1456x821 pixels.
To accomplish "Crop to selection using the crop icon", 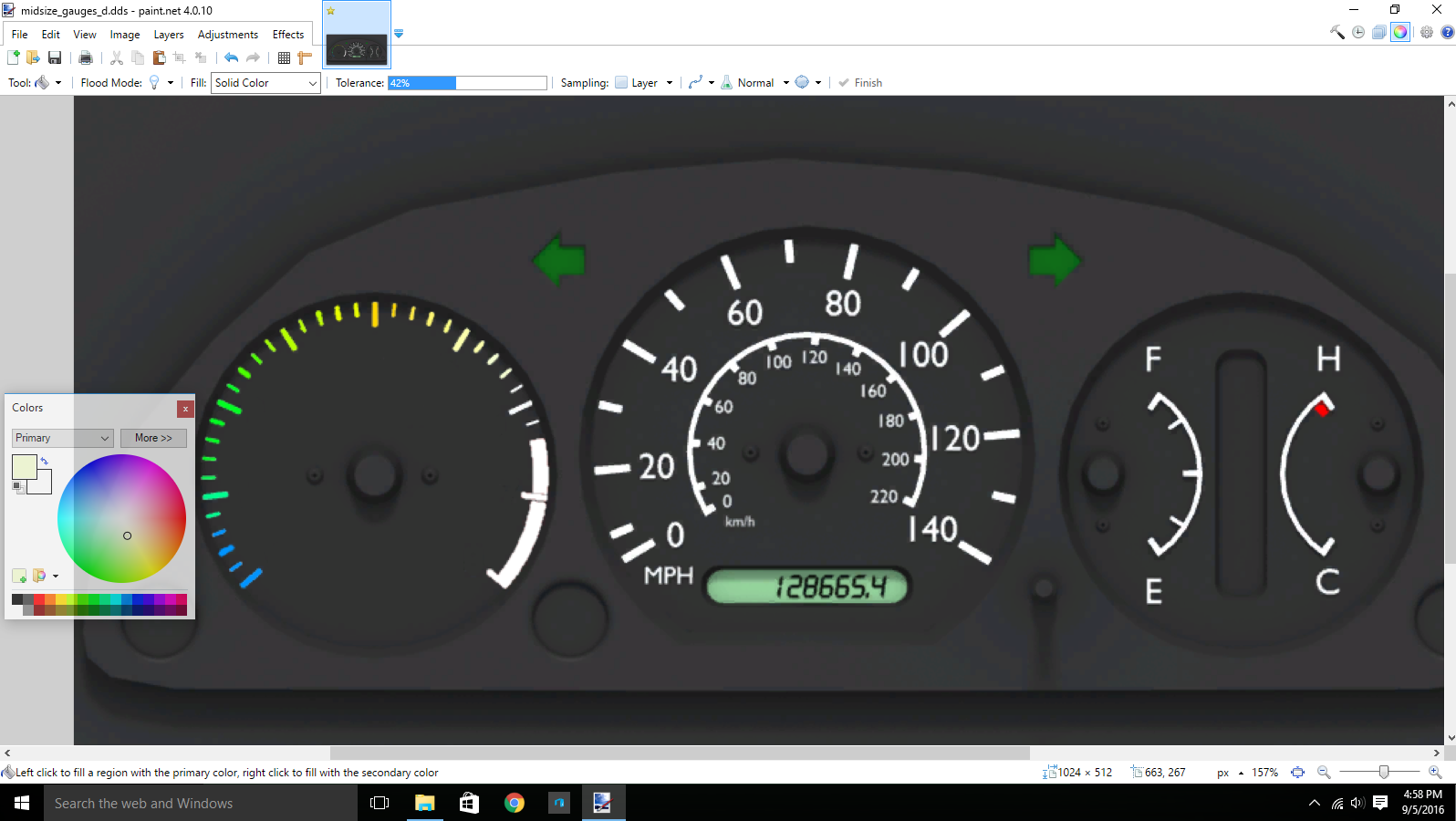I will 180,57.
